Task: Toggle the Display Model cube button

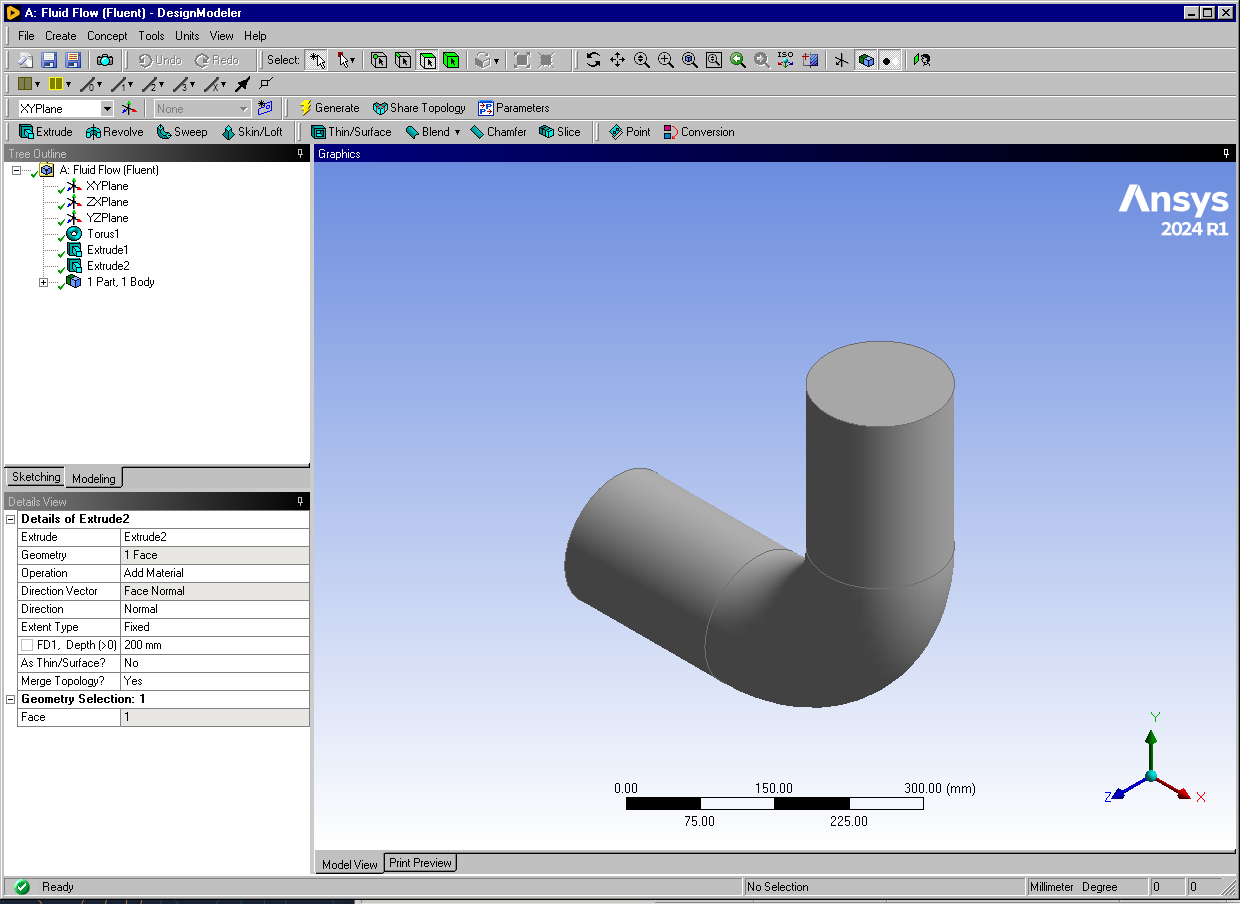Action: 866,60
